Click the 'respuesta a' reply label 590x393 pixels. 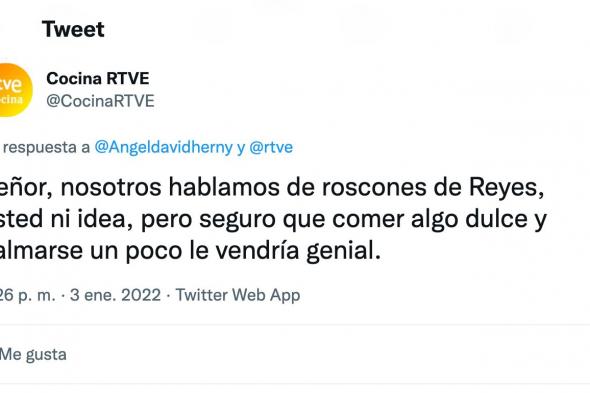point(46,147)
